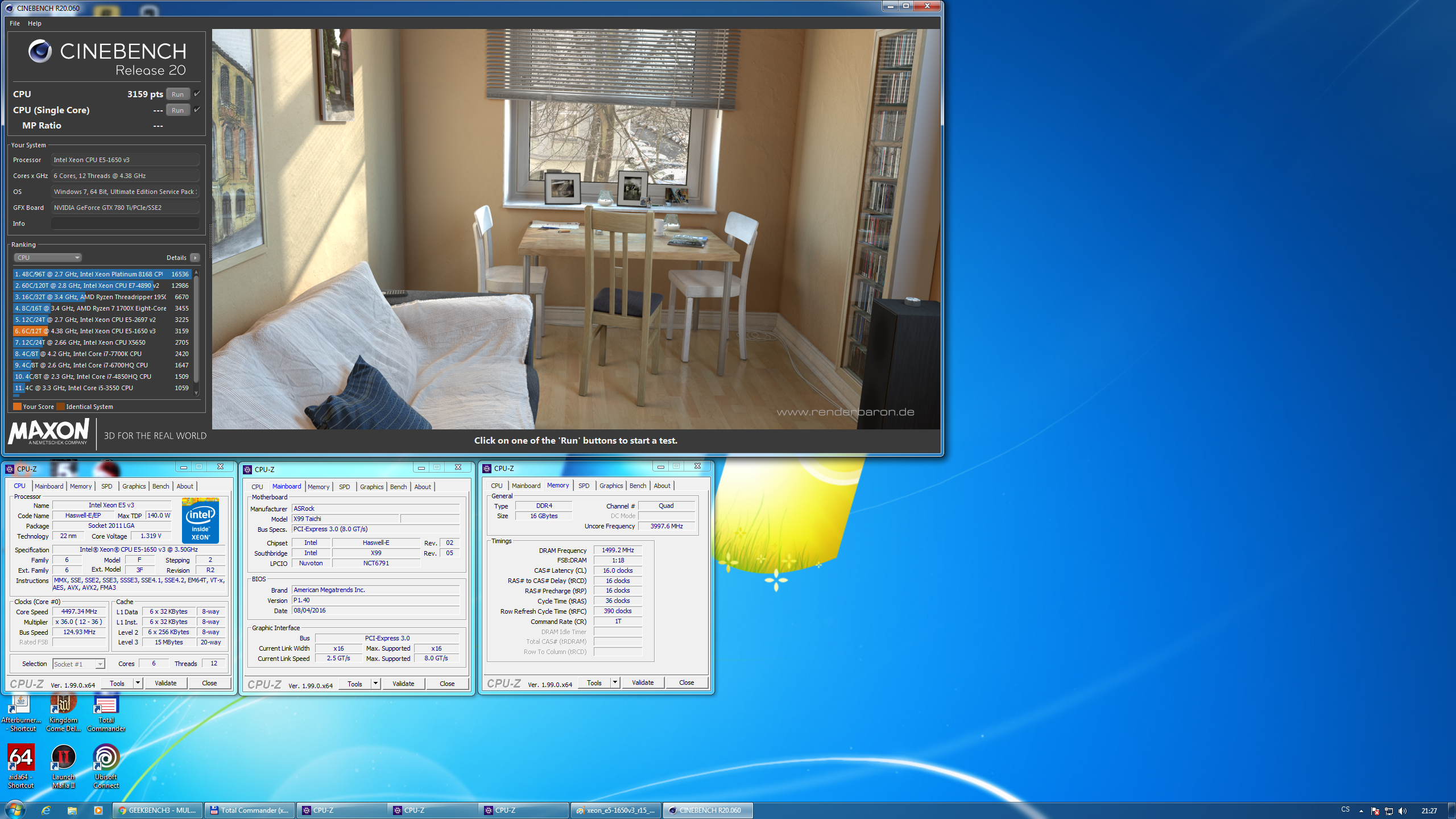Open the network tray icon

tap(1389, 811)
